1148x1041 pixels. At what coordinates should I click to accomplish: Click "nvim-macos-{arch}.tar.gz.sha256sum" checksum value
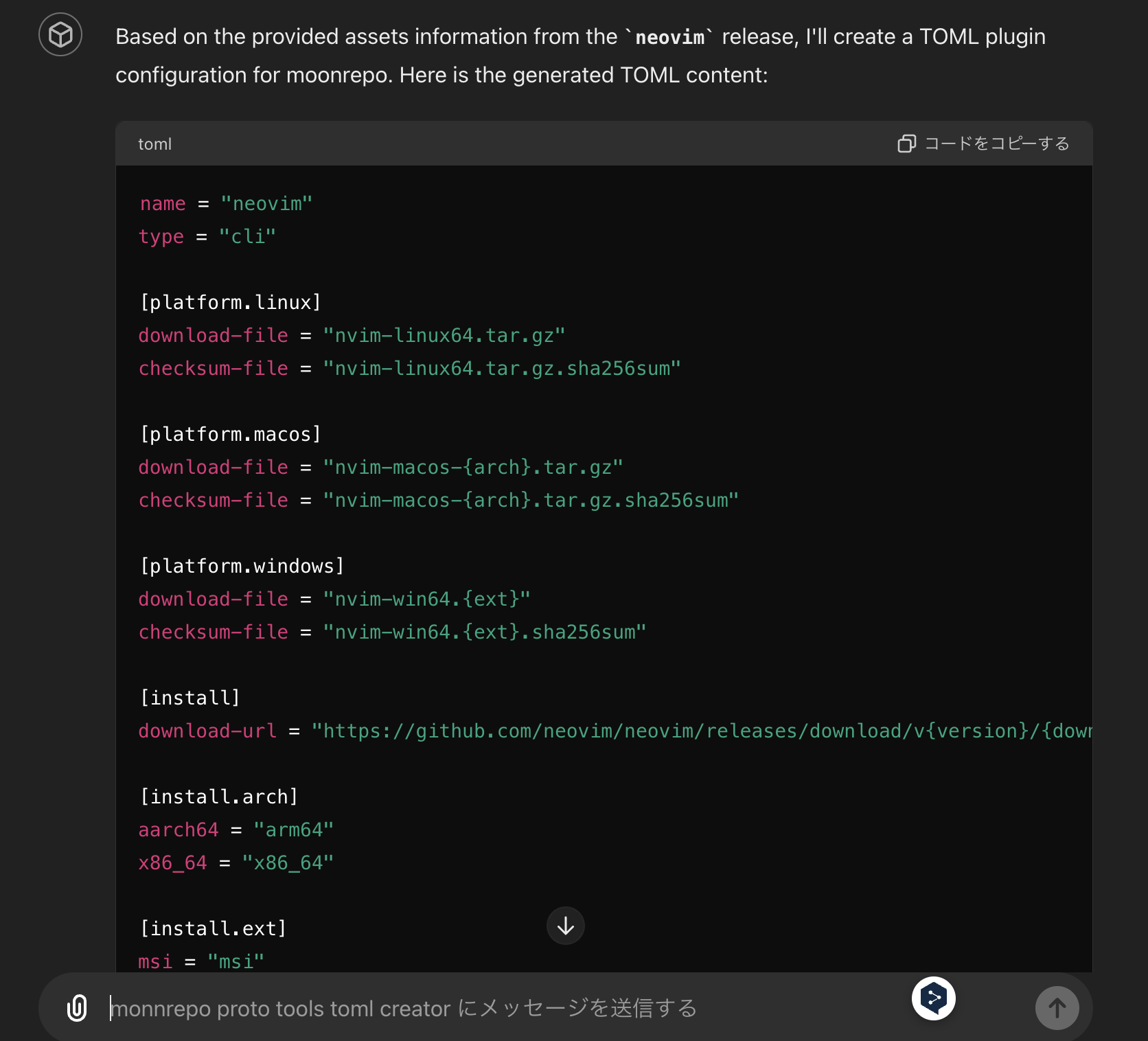coord(530,501)
